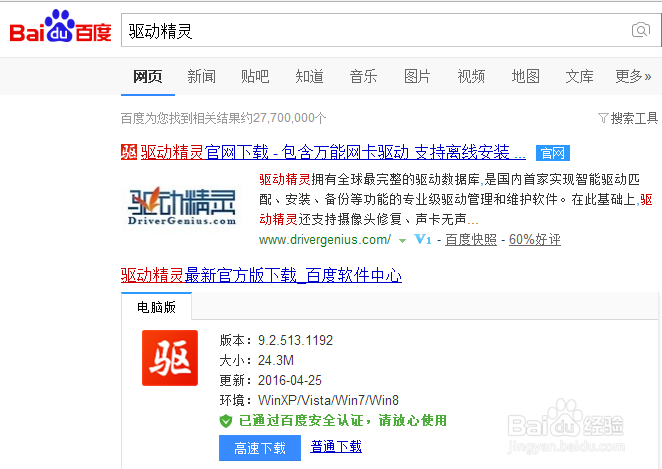This screenshot has height=469, width=662.
Task: Open 百度快照 cached page link
Action: 471,240
